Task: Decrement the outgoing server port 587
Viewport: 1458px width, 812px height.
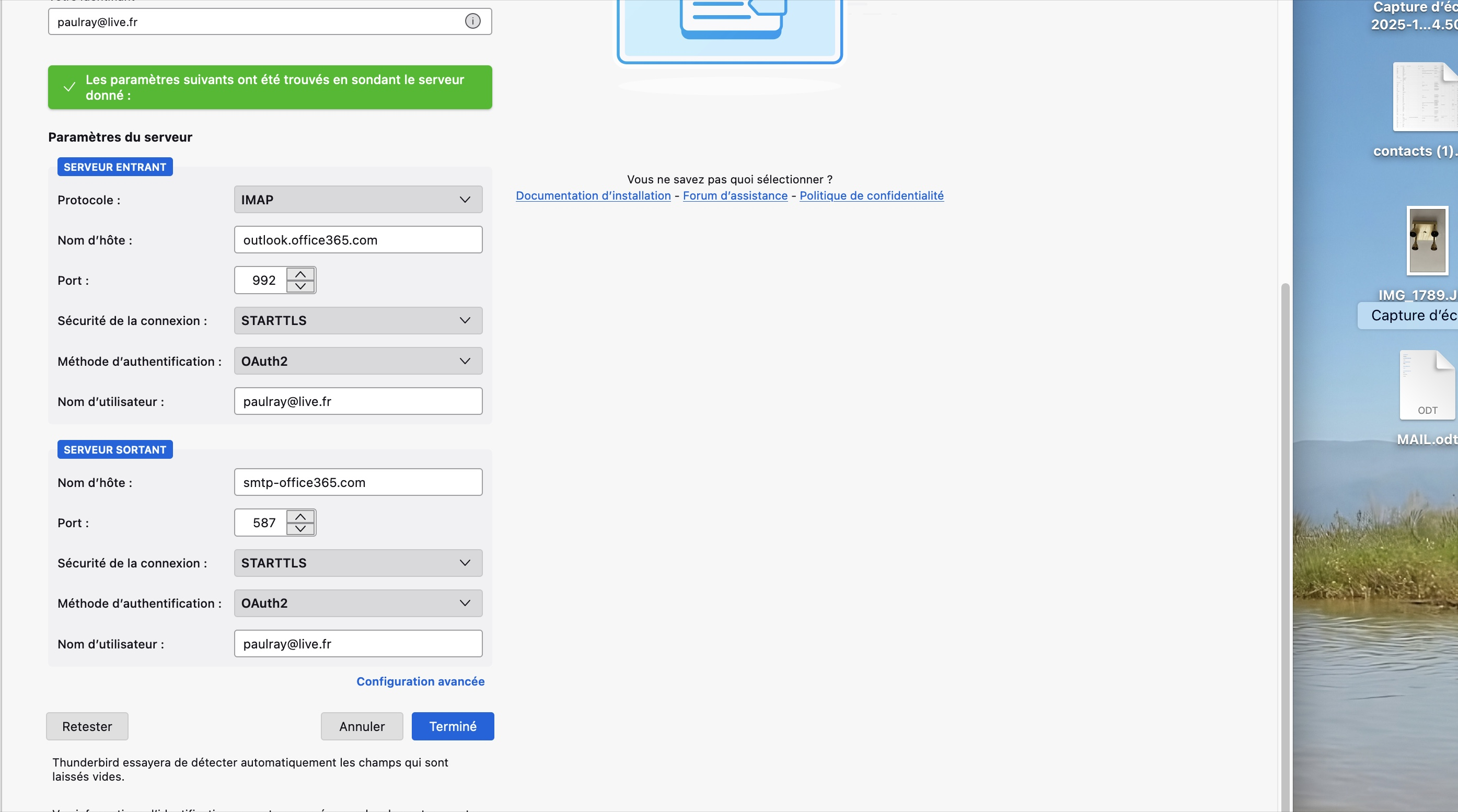Action: click(x=300, y=528)
